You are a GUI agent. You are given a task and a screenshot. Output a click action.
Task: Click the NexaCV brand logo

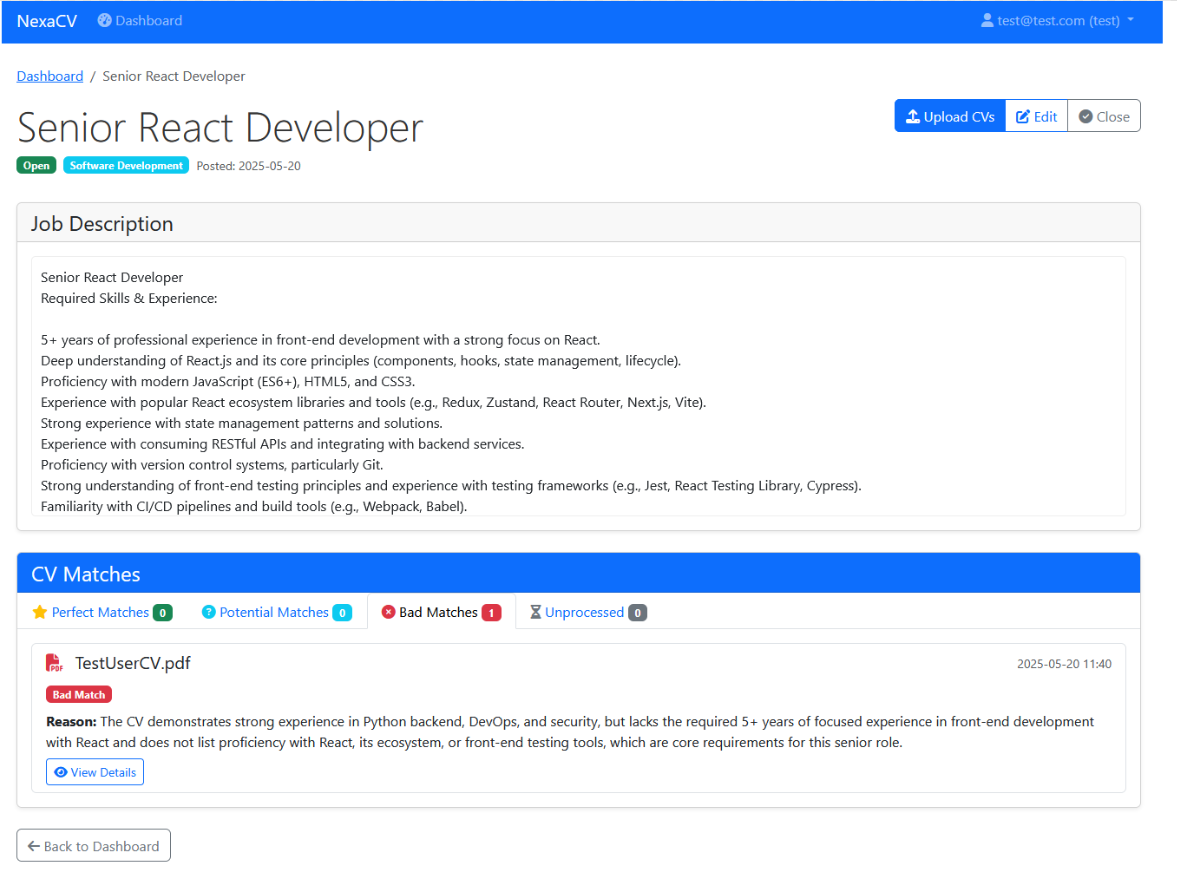[46, 21]
